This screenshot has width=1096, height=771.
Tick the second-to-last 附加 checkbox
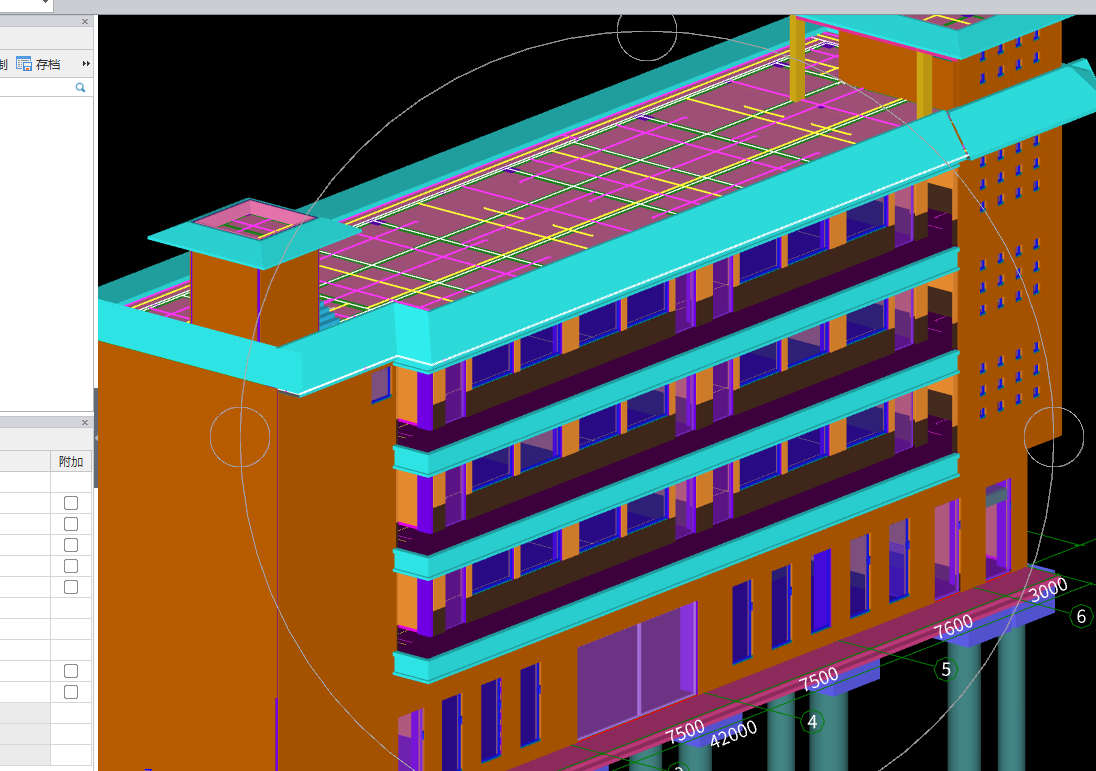[71, 670]
